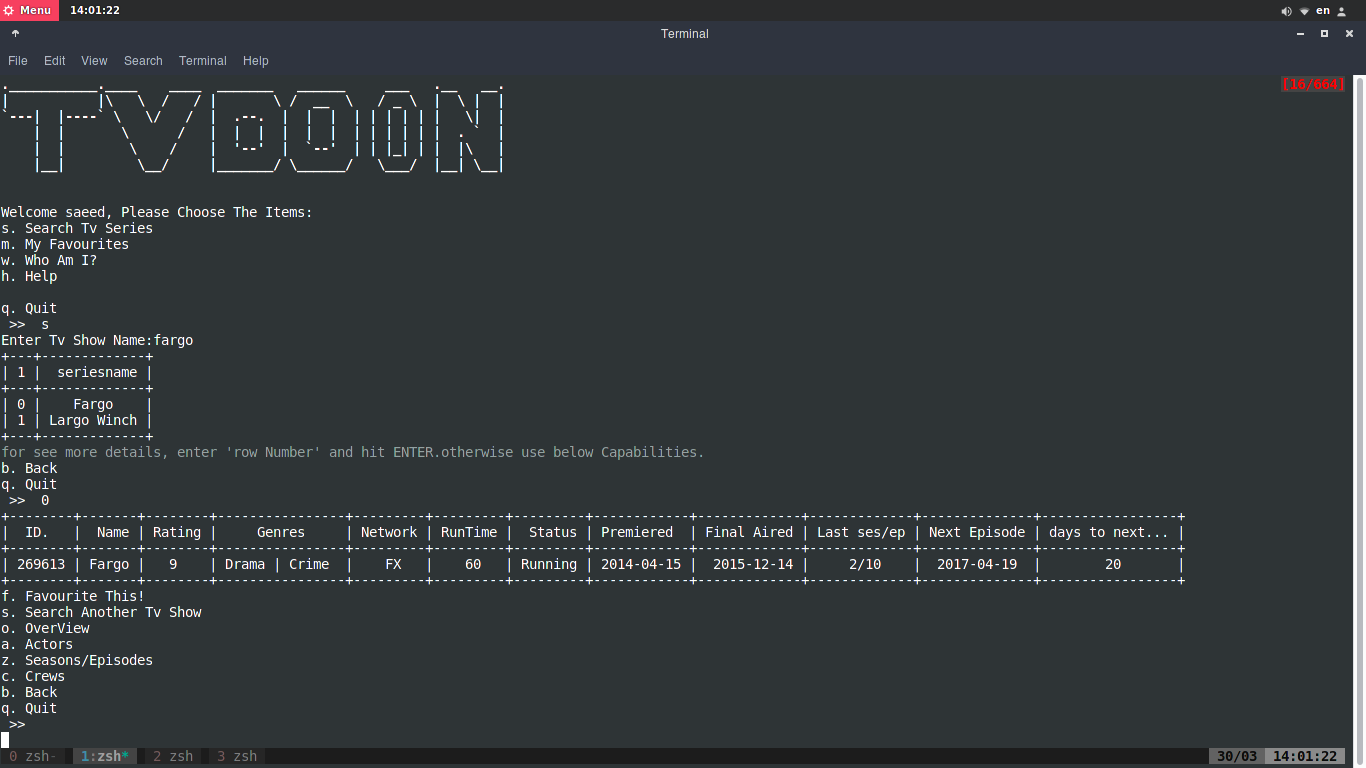Click 'c. Crews' line
Viewport: 1366px width, 768px height.
[x=33, y=677]
